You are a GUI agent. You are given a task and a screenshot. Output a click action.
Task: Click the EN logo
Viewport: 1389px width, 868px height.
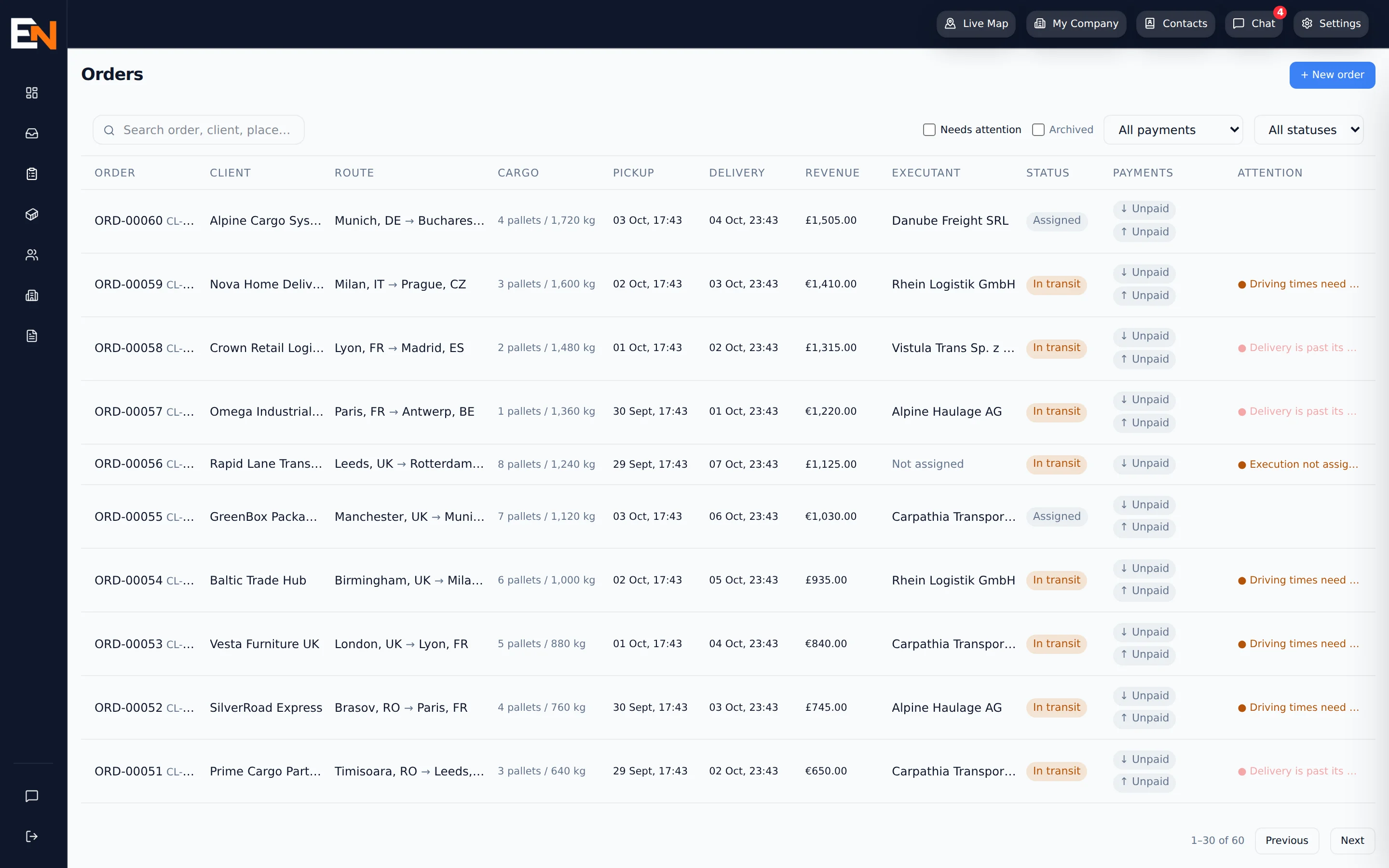click(x=34, y=34)
